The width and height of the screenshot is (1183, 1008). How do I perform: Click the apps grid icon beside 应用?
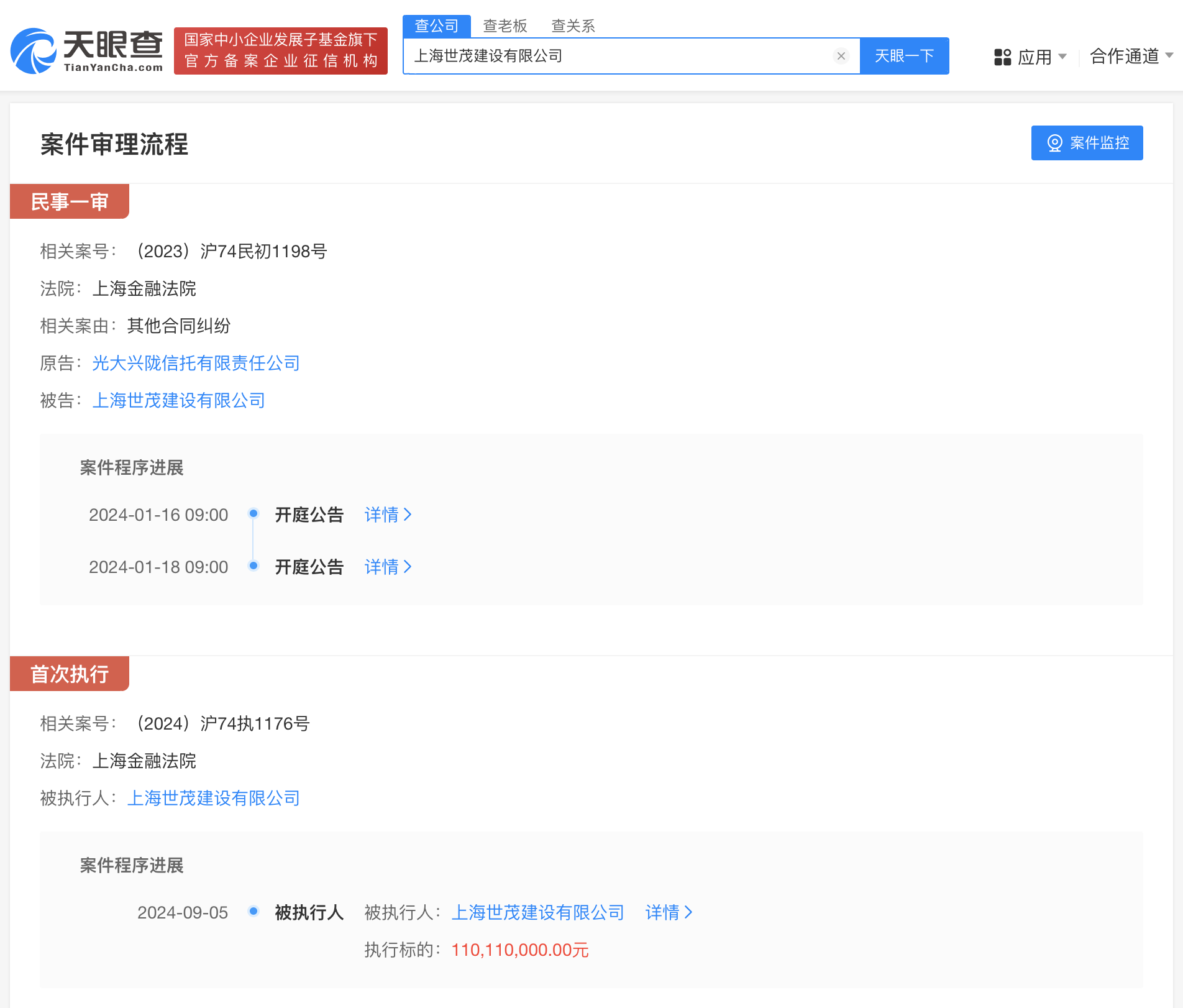click(1002, 57)
